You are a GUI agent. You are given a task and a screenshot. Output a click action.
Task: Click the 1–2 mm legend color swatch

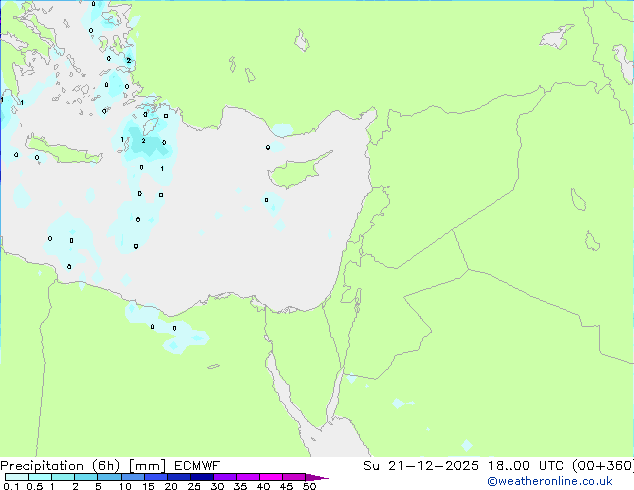pyautogui.click(x=63, y=477)
